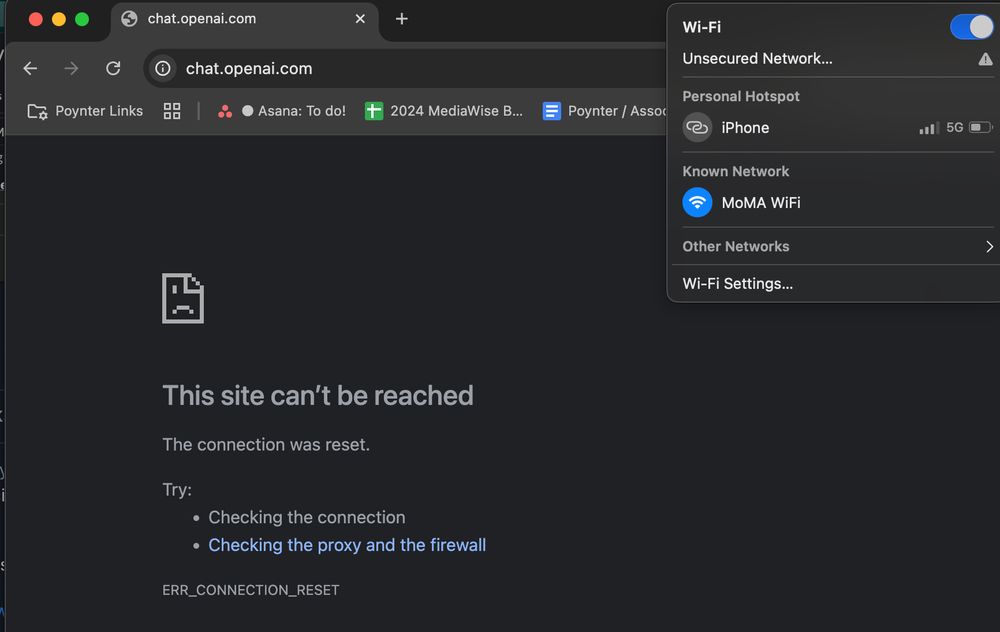Viewport: 1000px width, 632px height.
Task: Click "The connection was reset." message
Action: (x=266, y=445)
